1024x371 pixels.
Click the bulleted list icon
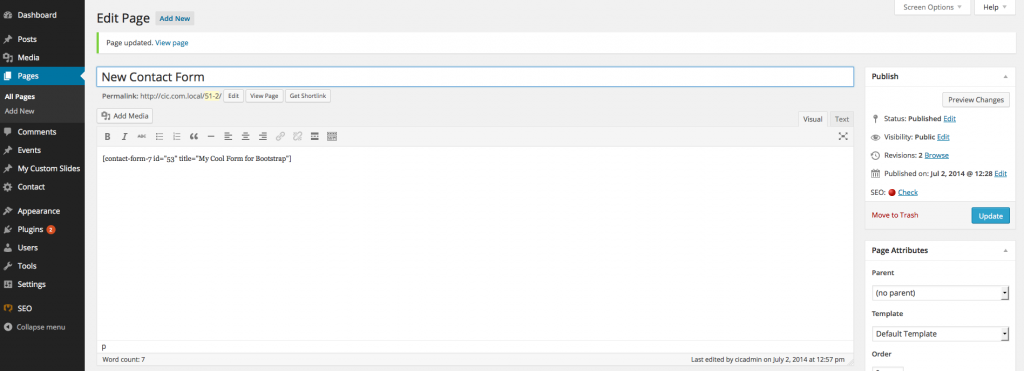[159, 137]
